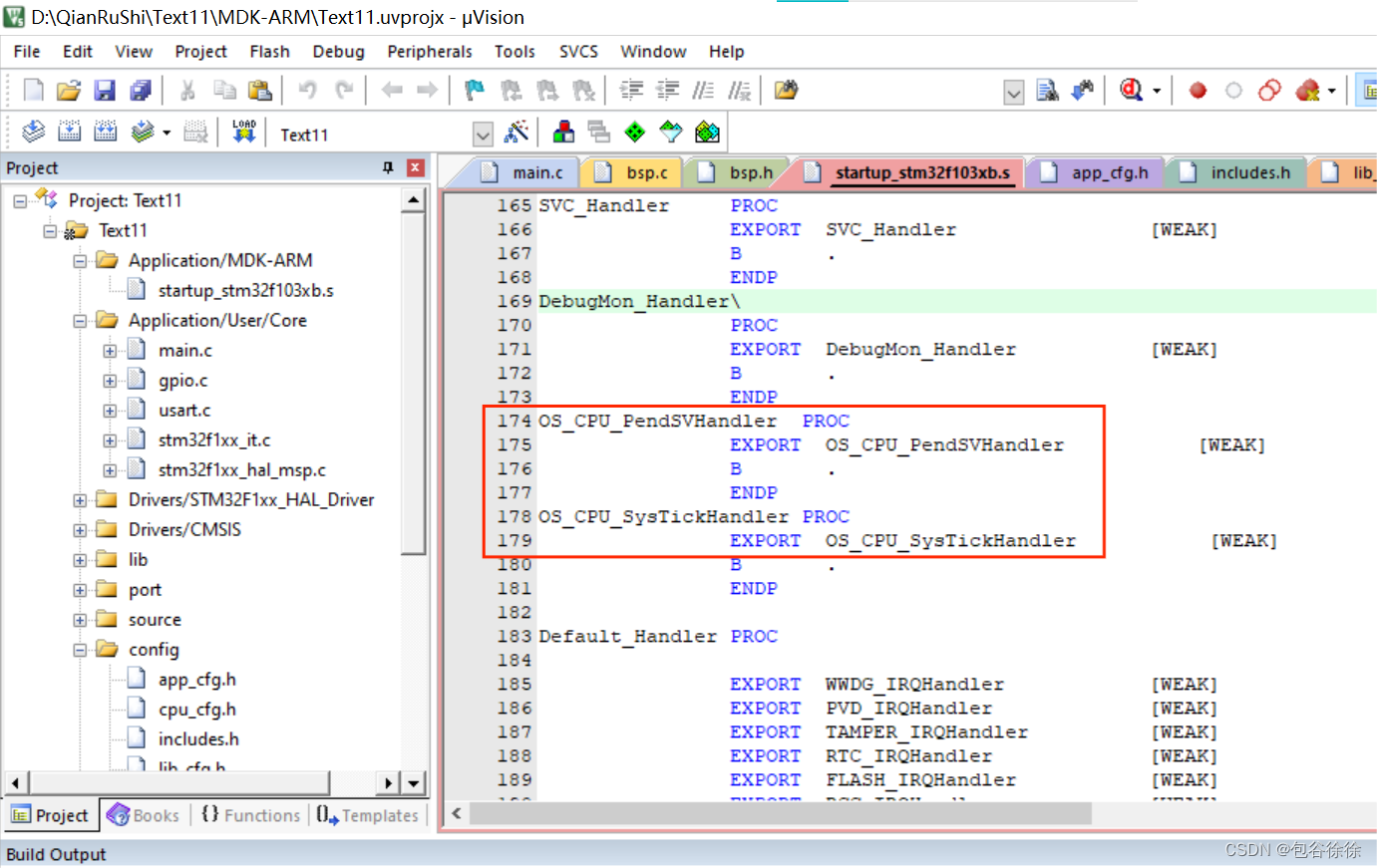Image resolution: width=1377 pixels, height=868 pixels.
Task: Undo the last edit
Action: tap(308, 91)
